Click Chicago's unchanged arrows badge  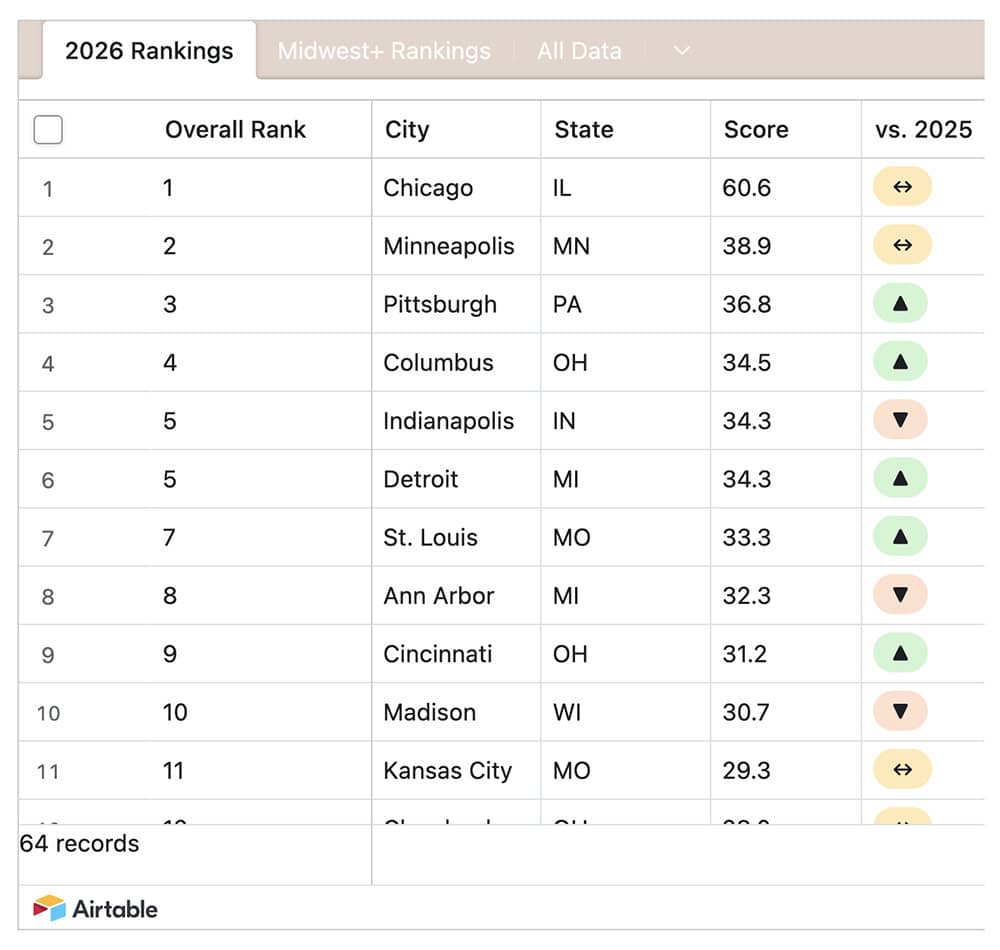(902, 187)
